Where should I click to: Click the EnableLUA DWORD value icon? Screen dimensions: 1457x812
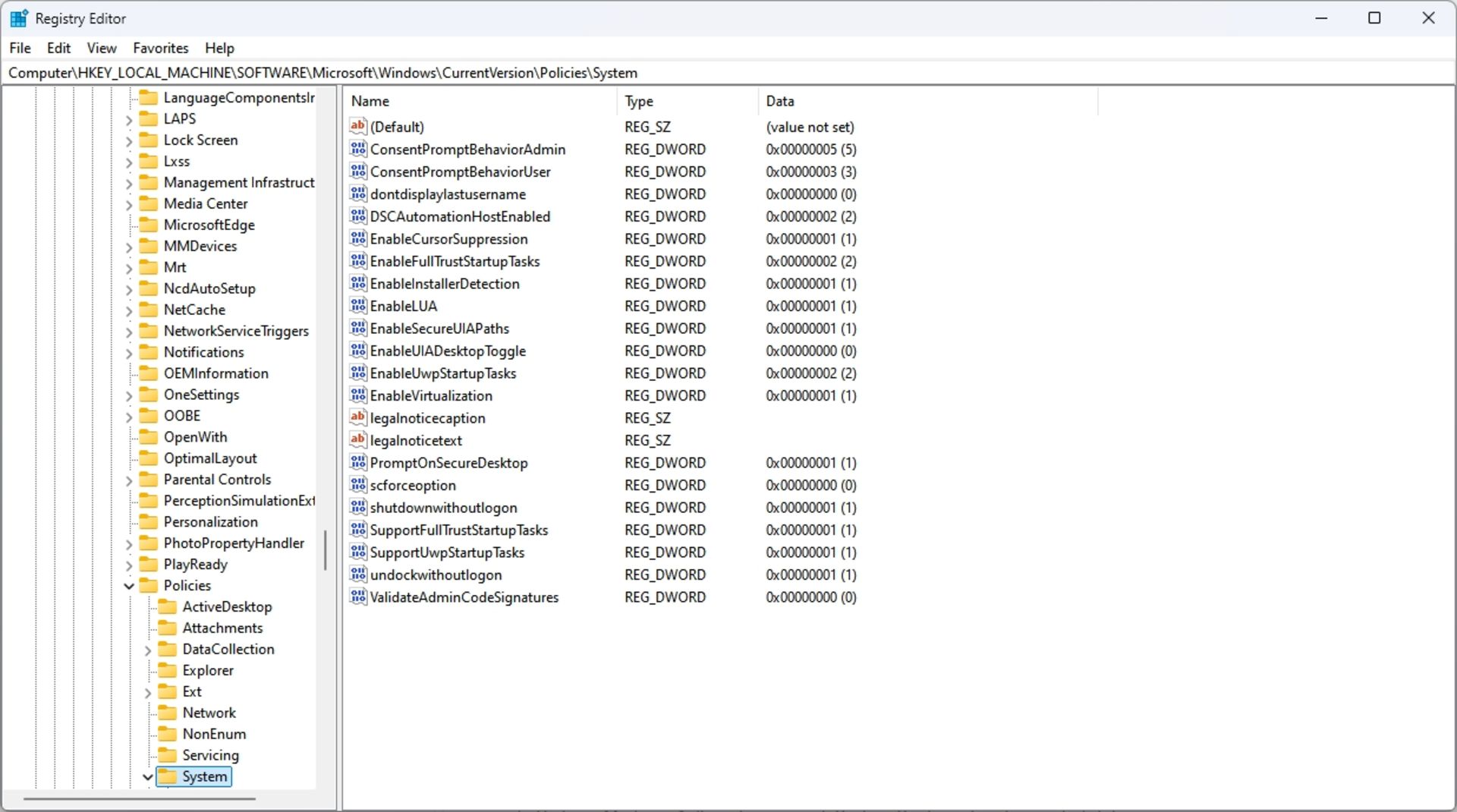pos(357,306)
